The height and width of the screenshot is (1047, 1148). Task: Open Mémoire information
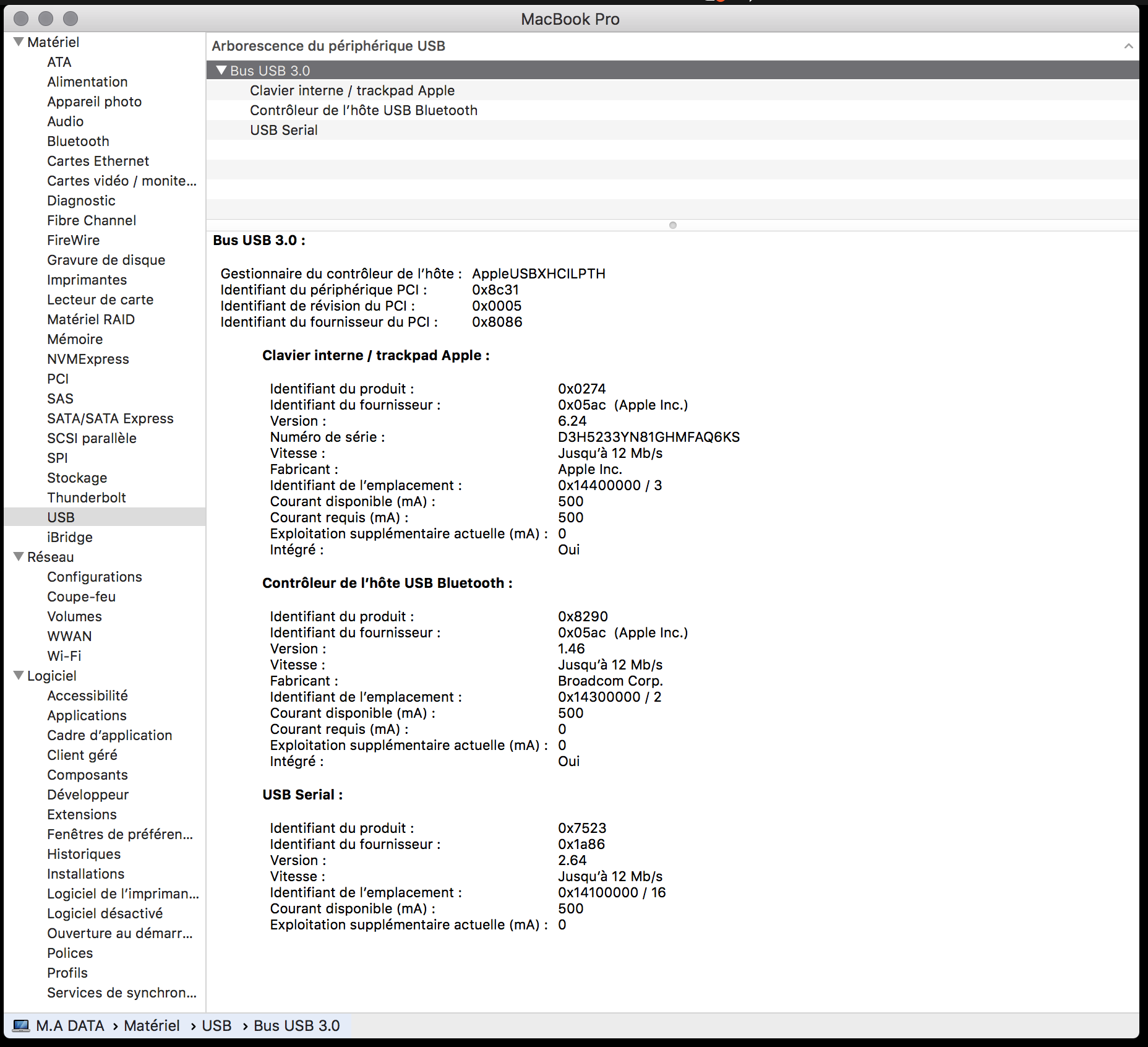click(x=75, y=339)
